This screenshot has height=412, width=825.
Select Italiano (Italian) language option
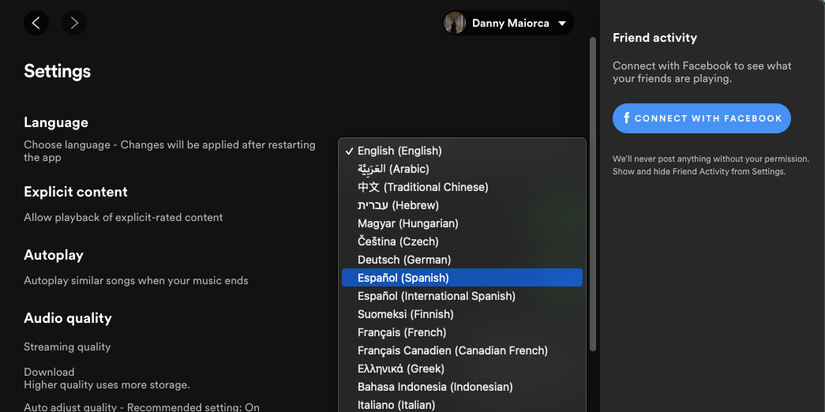[462, 405]
